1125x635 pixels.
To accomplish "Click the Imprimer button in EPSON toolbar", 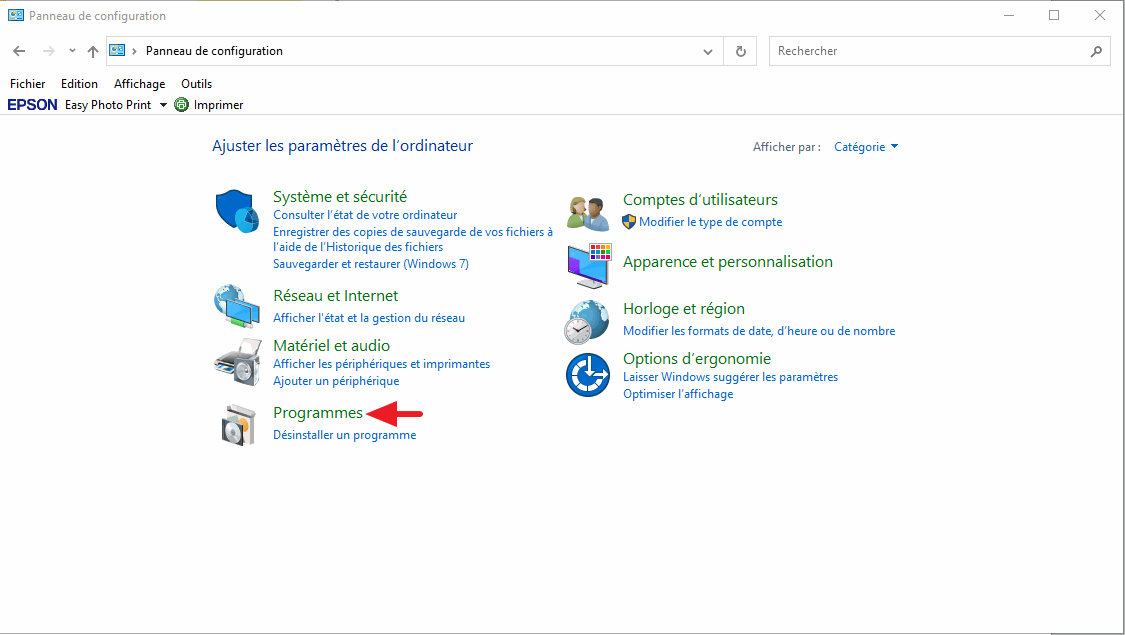I will (x=209, y=105).
